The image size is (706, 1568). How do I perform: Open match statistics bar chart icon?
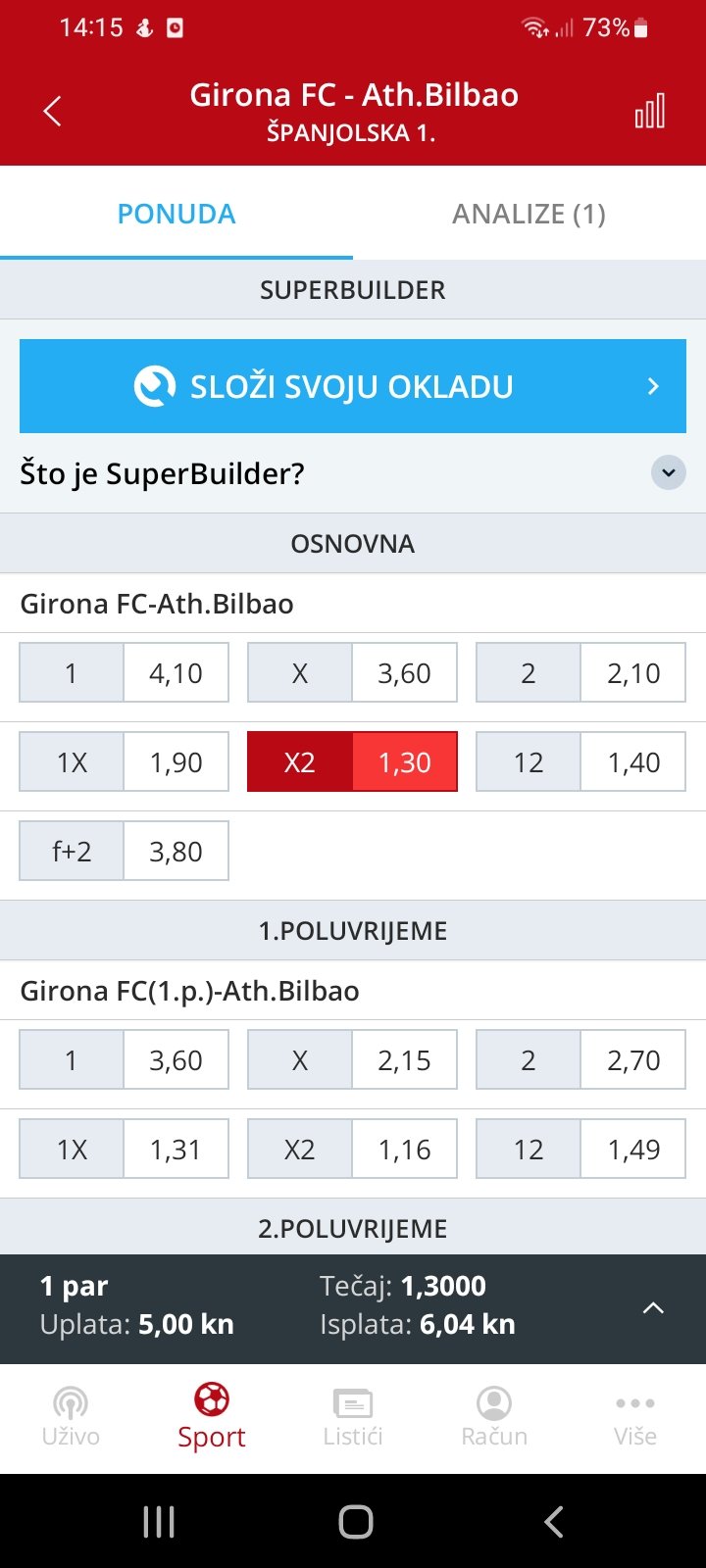[x=650, y=112]
